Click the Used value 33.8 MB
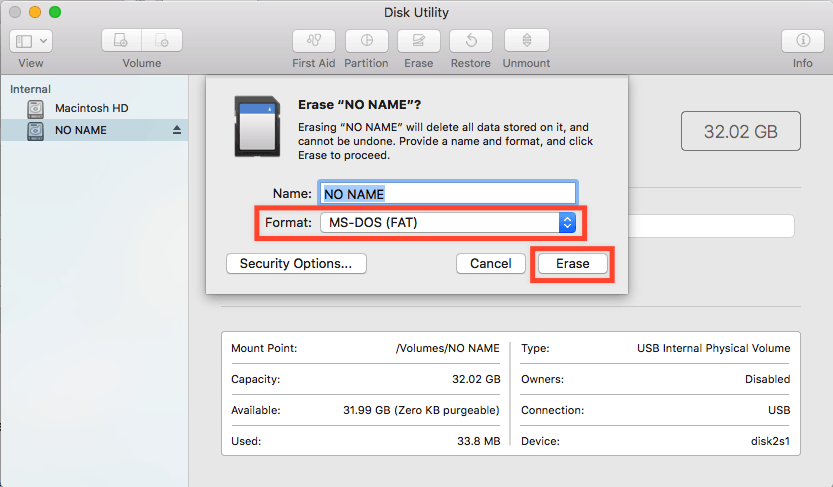This screenshot has height=487, width=833. coord(478,441)
